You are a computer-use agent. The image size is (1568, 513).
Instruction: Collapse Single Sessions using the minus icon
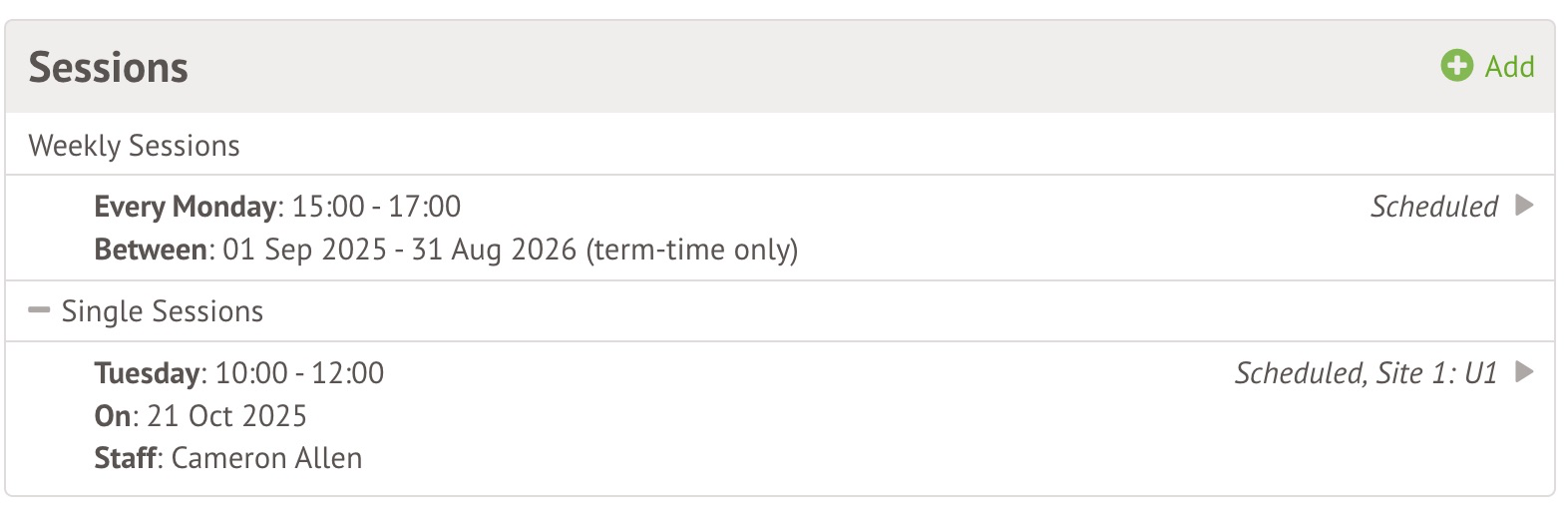(39, 310)
